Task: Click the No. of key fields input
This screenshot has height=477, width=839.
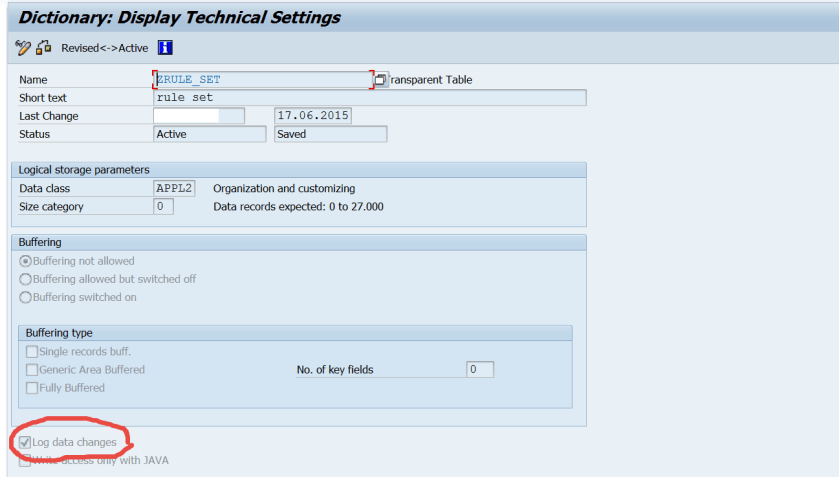Action: tap(480, 370)
